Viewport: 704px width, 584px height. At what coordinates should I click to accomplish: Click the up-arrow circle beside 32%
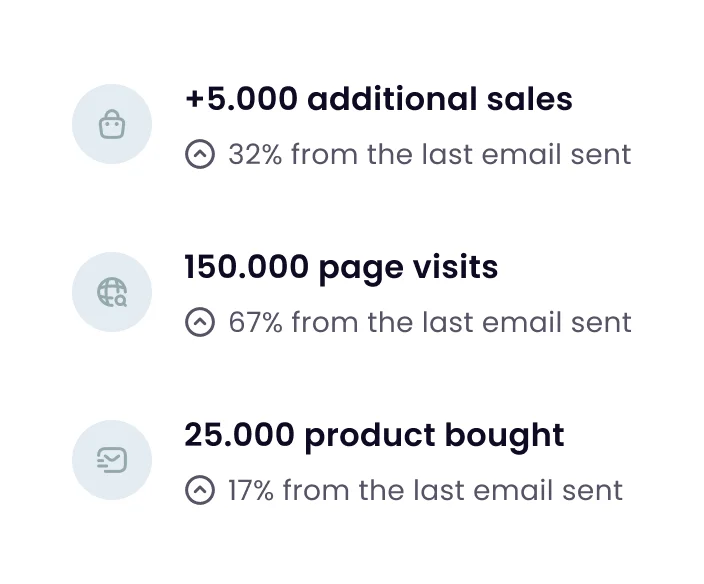pyautogui.click(x=200, y=154)
